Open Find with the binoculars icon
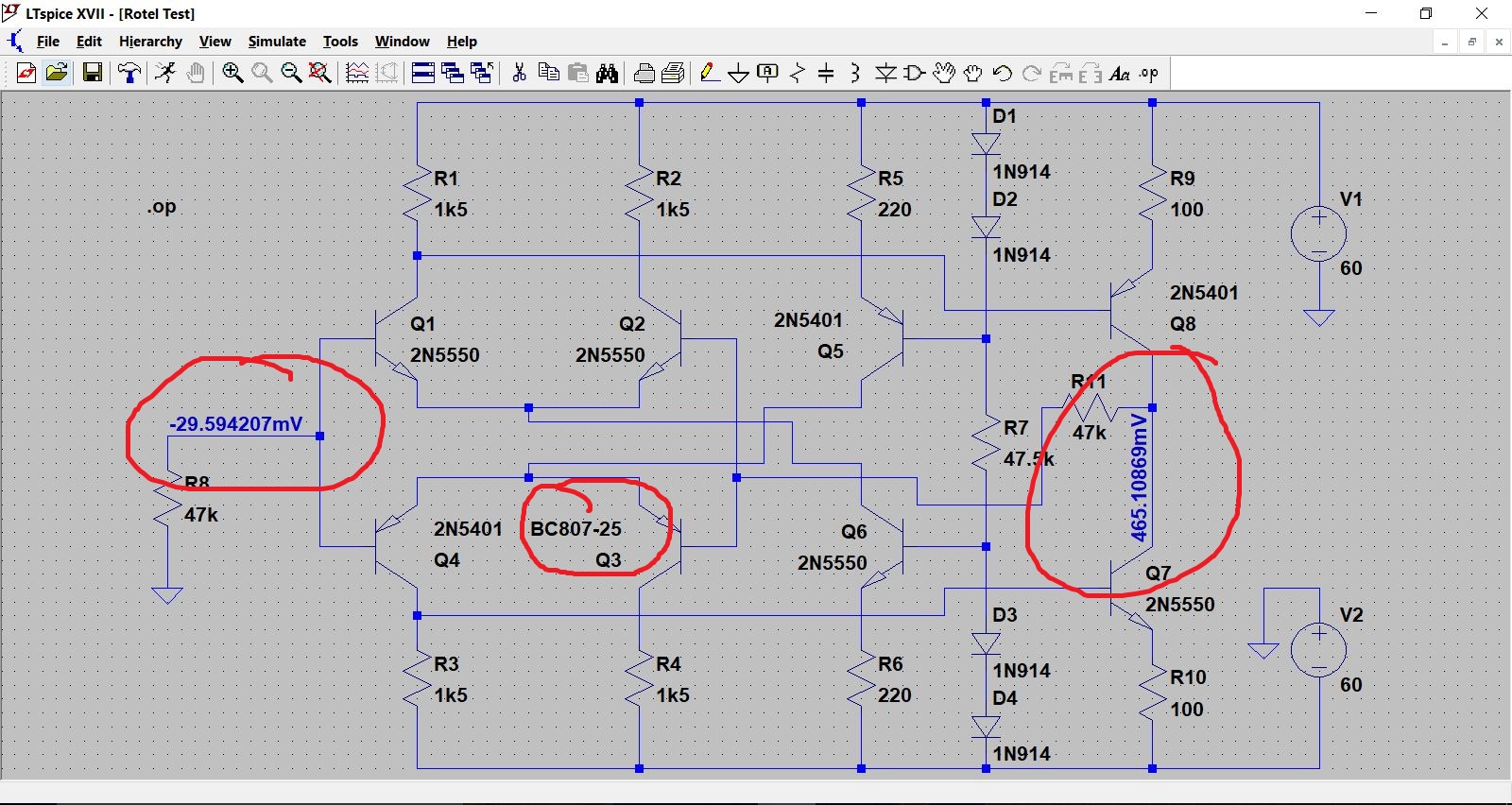 607,73
